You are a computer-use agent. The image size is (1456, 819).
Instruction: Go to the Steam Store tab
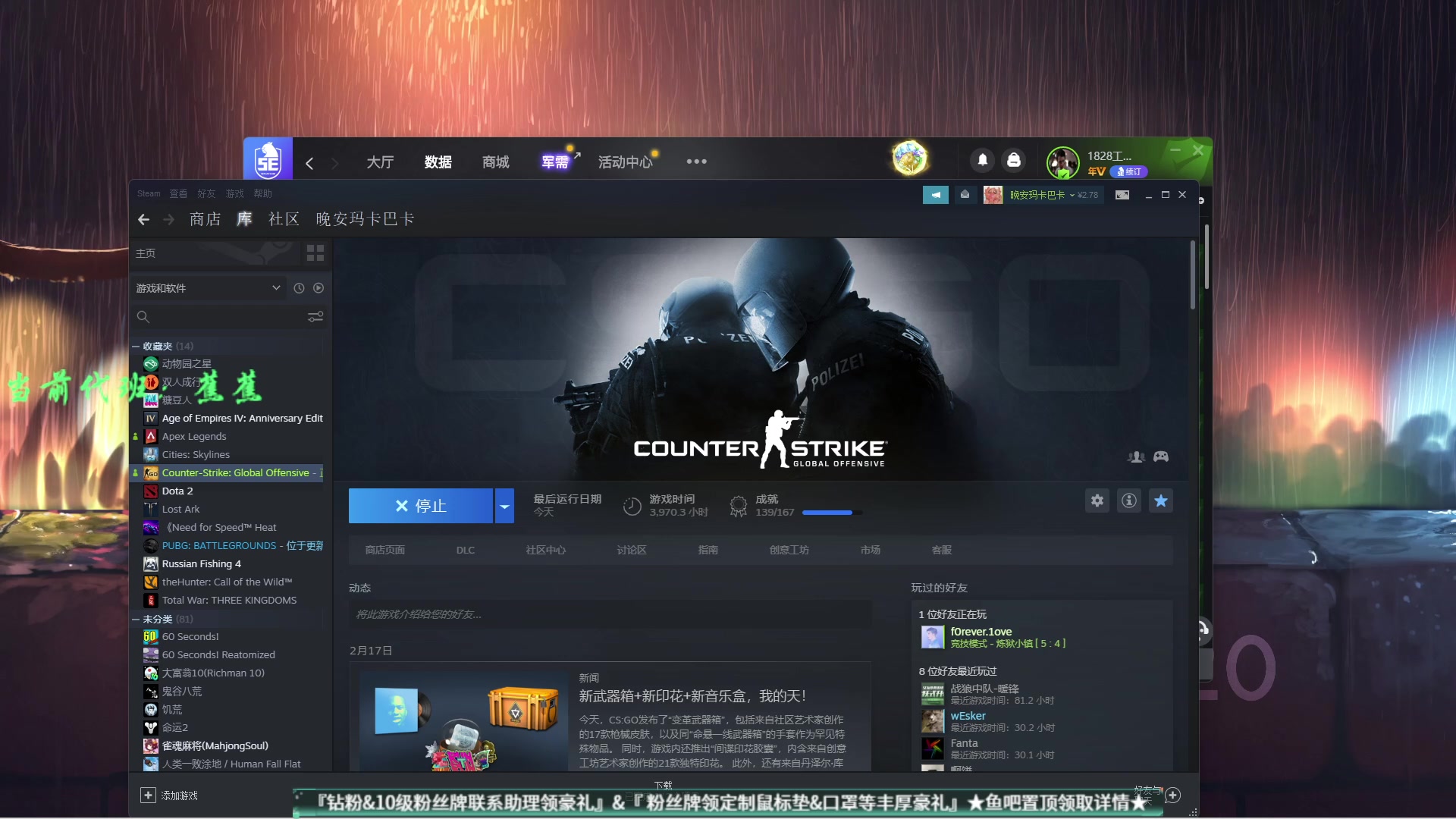click(x=206, y=219)
